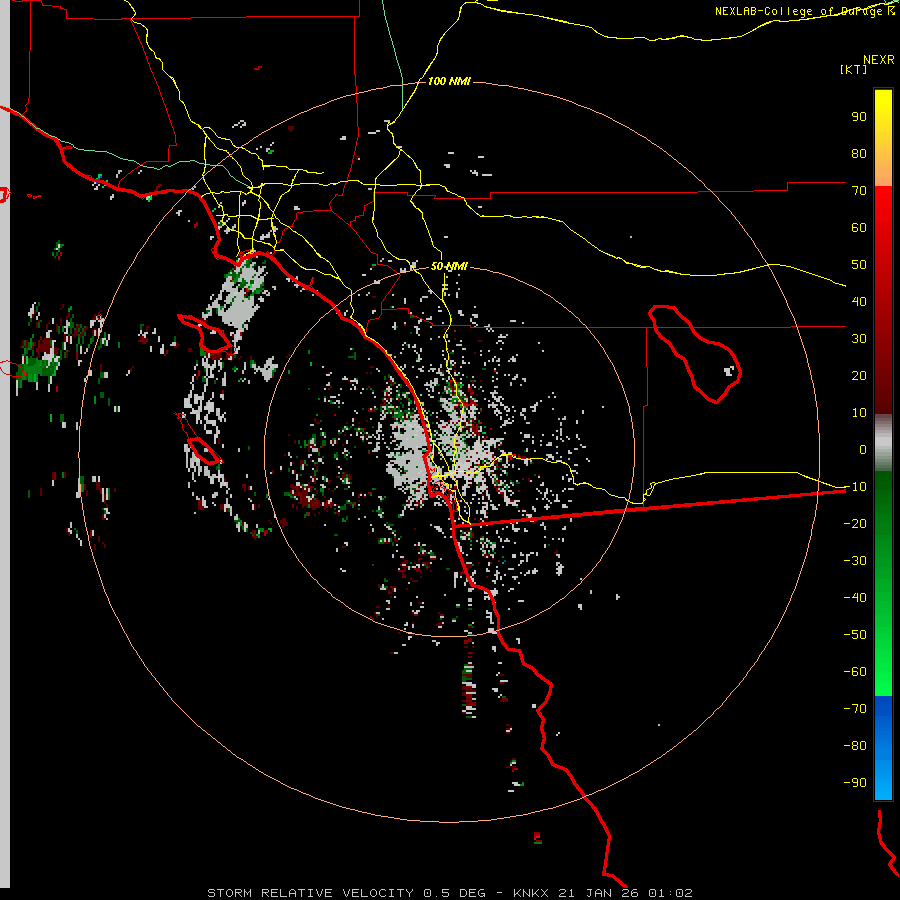Select the -70 value on velocity scale
Image resolution: width=900 pixels, height=900 pixels.
[x=855, y=709]
